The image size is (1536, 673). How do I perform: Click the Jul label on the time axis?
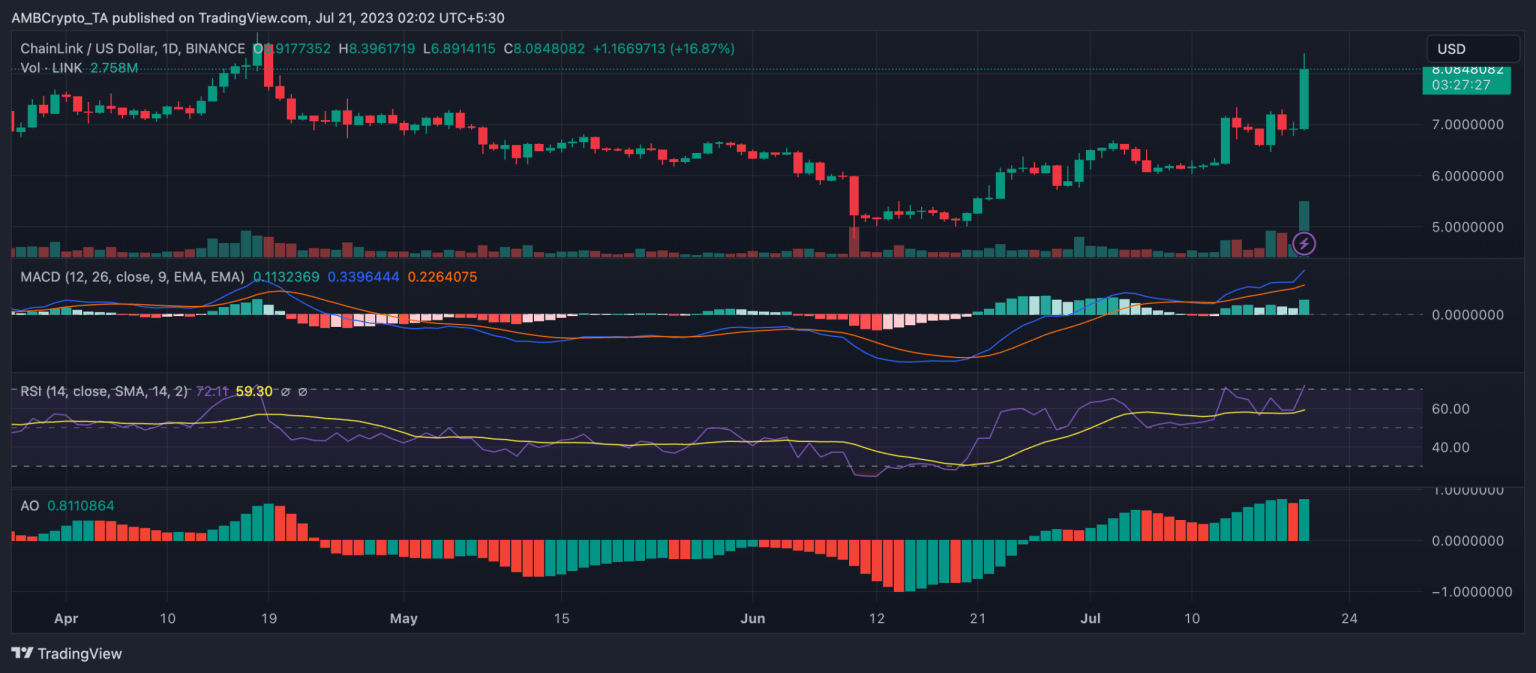tap(1089, 619)
